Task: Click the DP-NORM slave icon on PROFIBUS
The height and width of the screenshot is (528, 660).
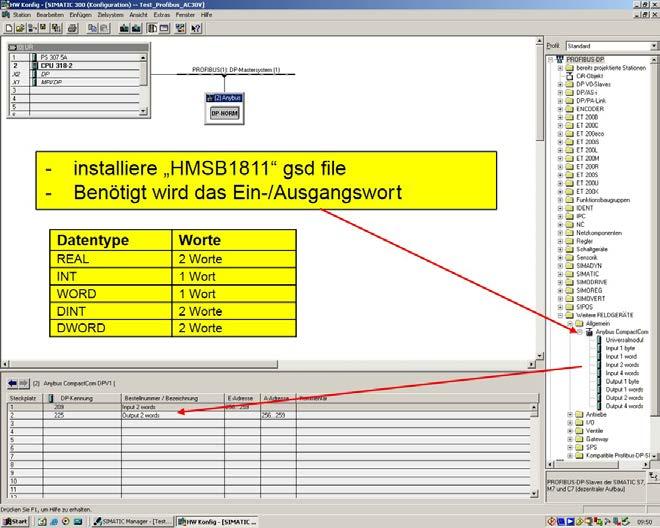Action: pyautogui.click(x=224, y=113)
